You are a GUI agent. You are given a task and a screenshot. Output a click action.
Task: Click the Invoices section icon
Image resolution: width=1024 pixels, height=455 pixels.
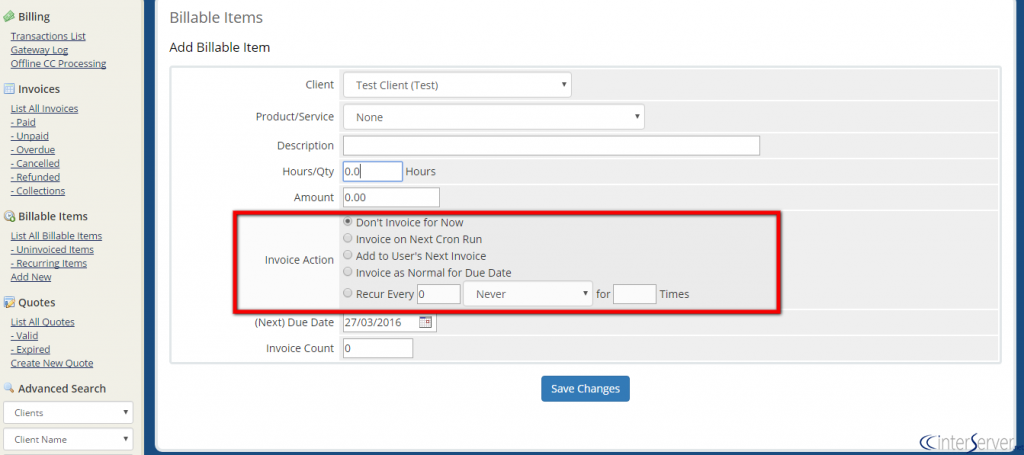9,89
